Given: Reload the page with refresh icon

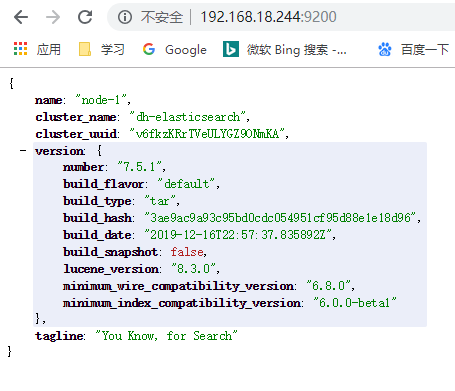Looking at the screenshot, I should 85,17.
